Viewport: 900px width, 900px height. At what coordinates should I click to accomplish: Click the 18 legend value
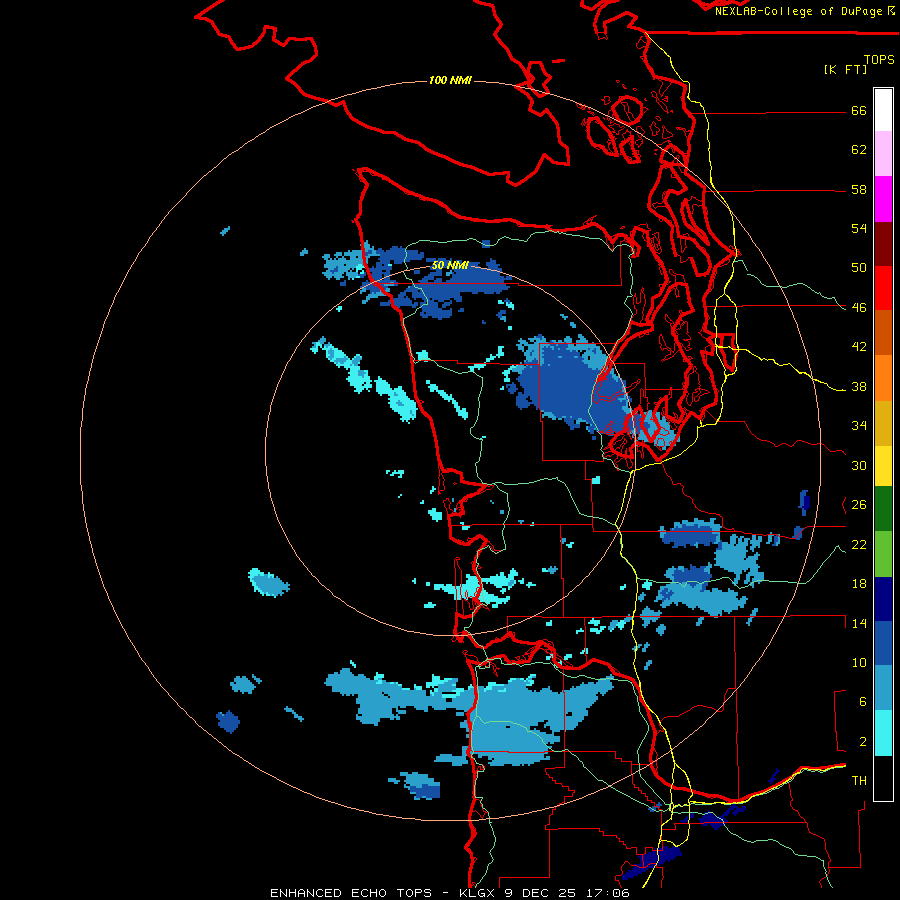(859, 584)
